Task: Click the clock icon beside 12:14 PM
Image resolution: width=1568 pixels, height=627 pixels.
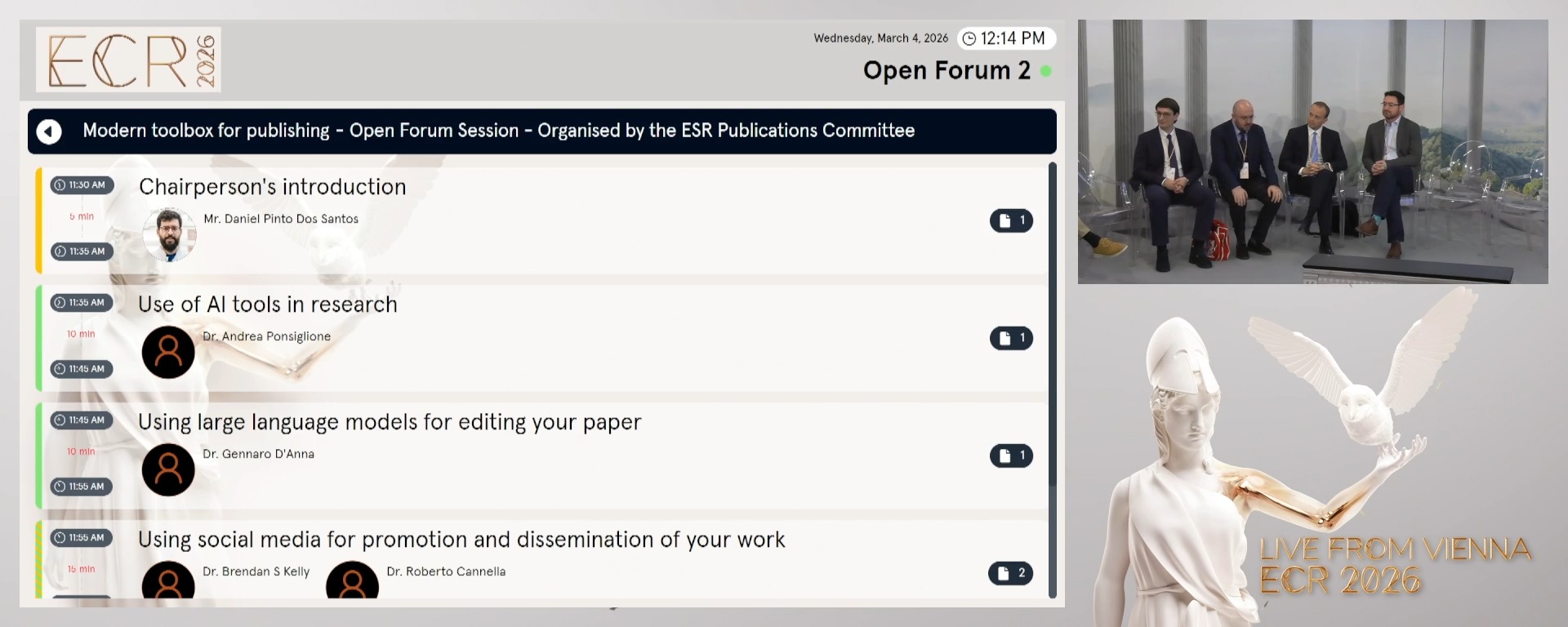Action: click(969, 38)
